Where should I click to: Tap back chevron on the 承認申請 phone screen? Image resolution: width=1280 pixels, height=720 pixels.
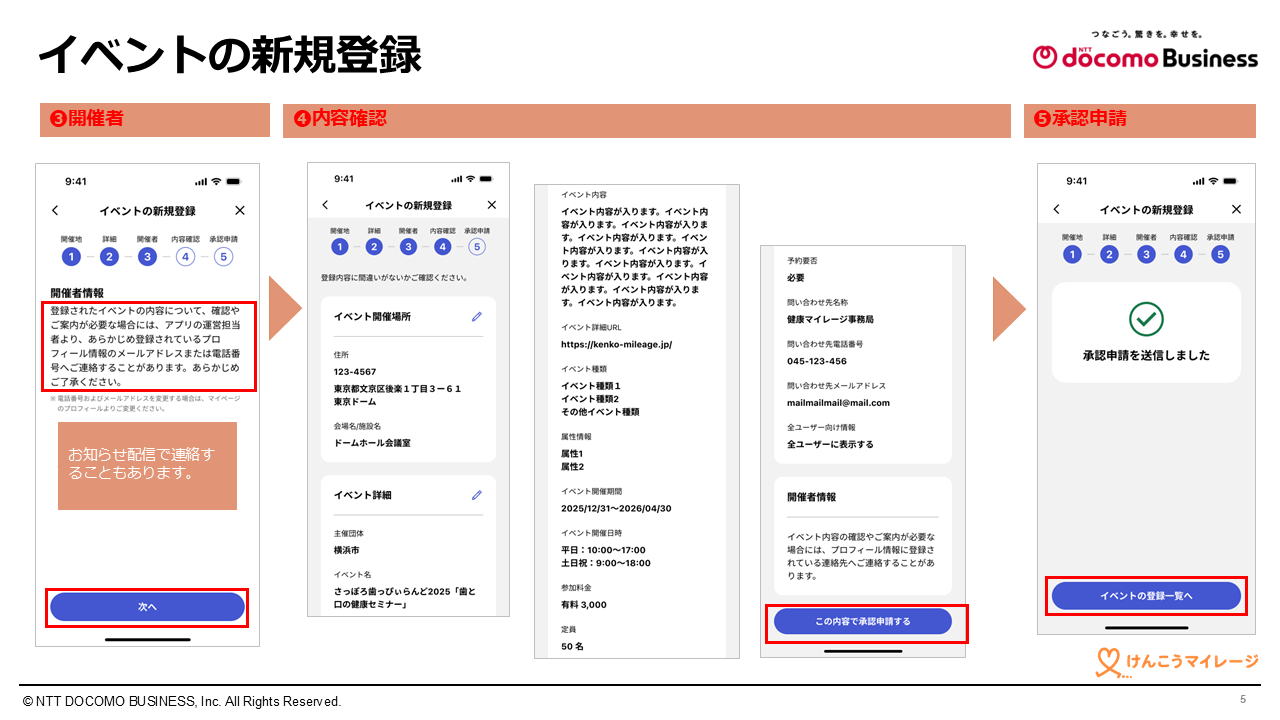1057,209
